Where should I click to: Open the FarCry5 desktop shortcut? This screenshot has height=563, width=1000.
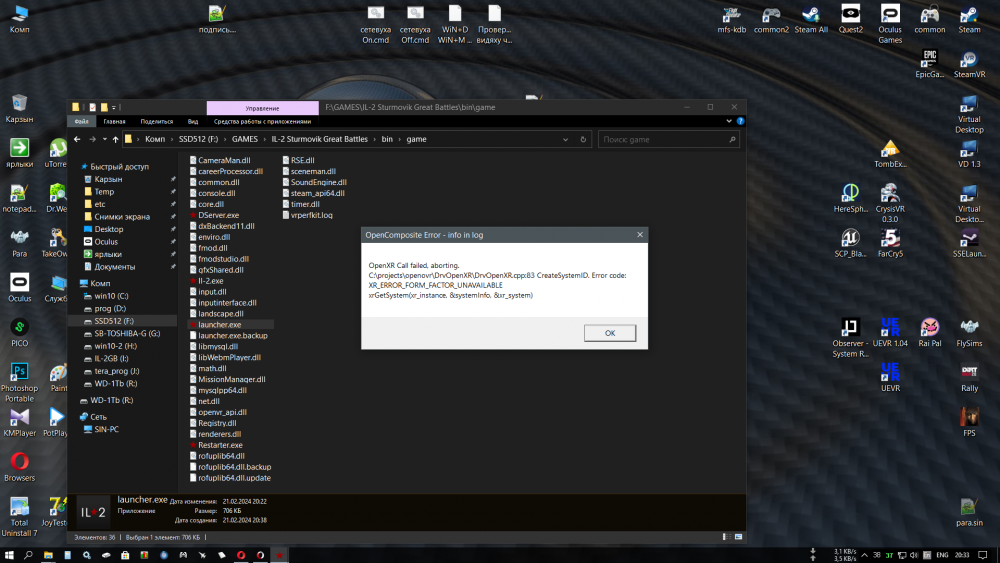(x=890, y=243)
